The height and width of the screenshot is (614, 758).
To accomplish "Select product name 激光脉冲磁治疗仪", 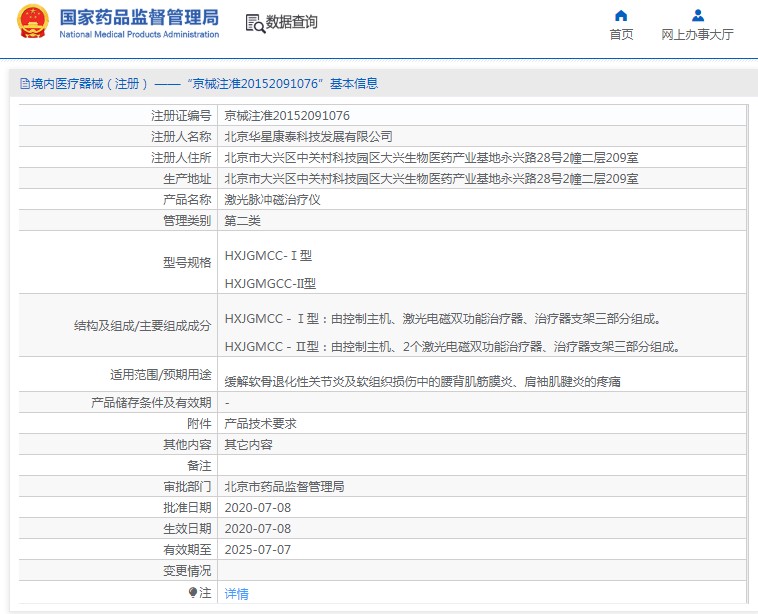I will pyautogui.click(x=273, y=200).
